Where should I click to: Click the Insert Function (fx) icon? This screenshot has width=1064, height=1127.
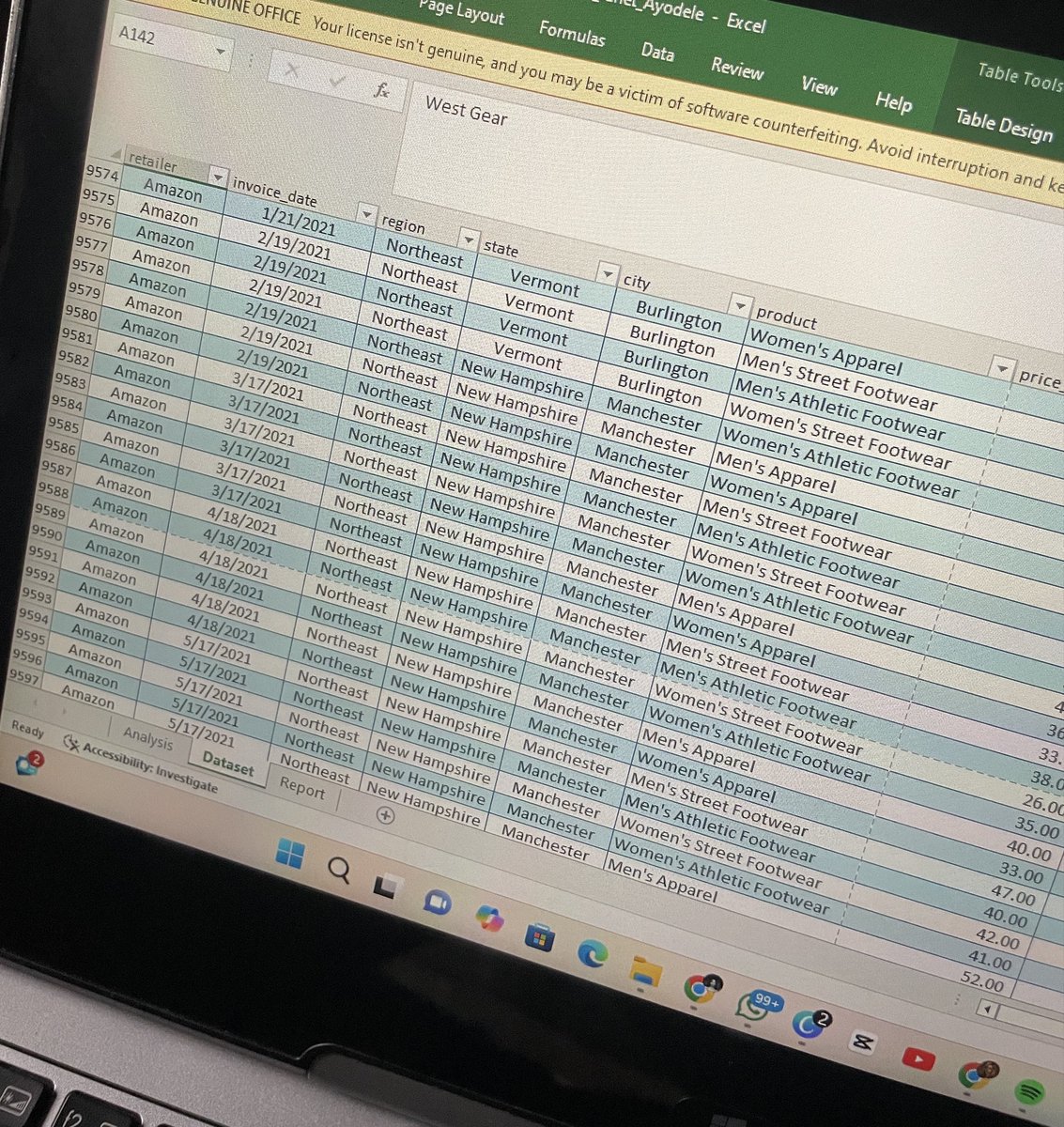(x=382, y=91)
